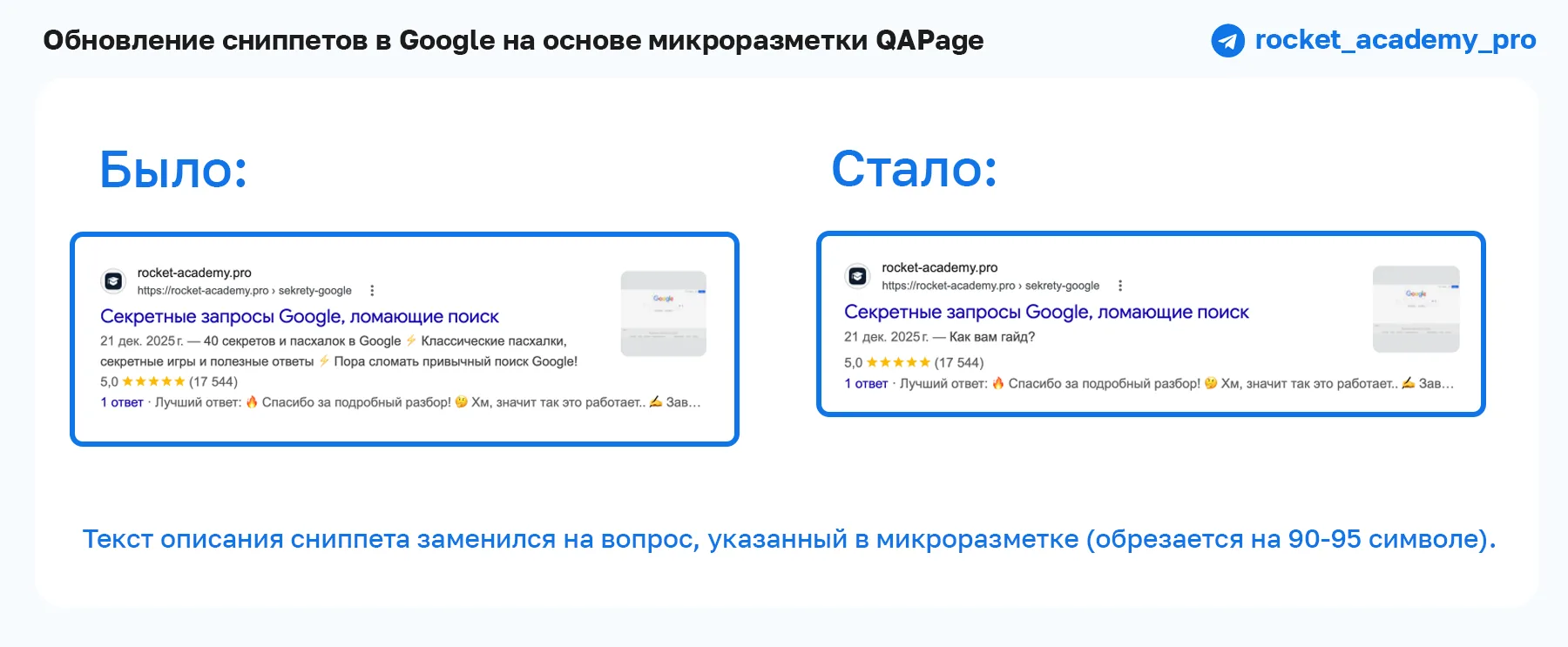Open the three-dot menu in Стало snippet
This screenshot has height=647, width=1568.
[x=1119, y=286]
